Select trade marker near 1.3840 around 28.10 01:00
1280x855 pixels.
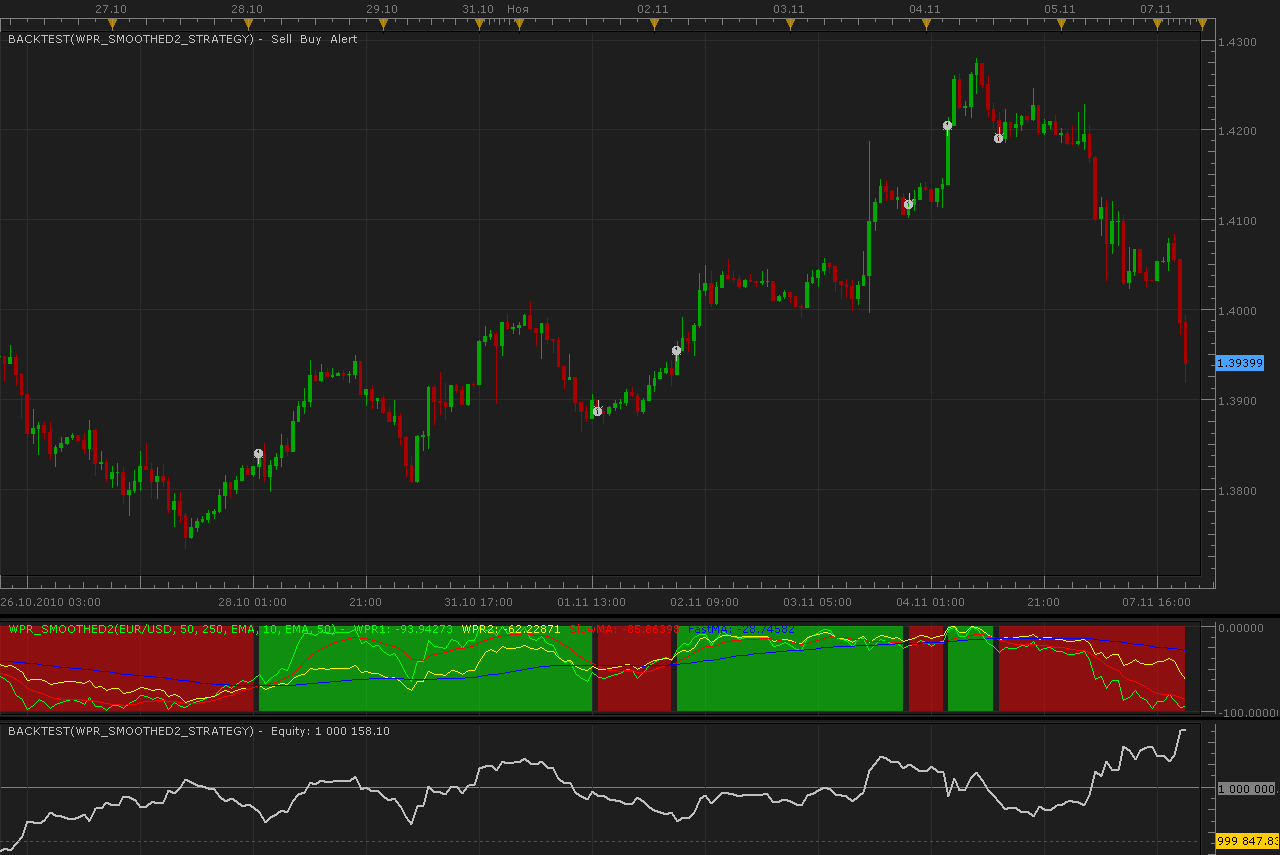tap(258, 454)
